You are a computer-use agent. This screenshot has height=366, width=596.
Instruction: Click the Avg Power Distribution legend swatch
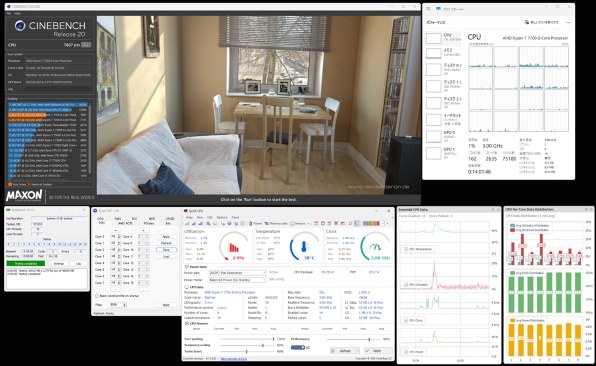pos(512,320)
